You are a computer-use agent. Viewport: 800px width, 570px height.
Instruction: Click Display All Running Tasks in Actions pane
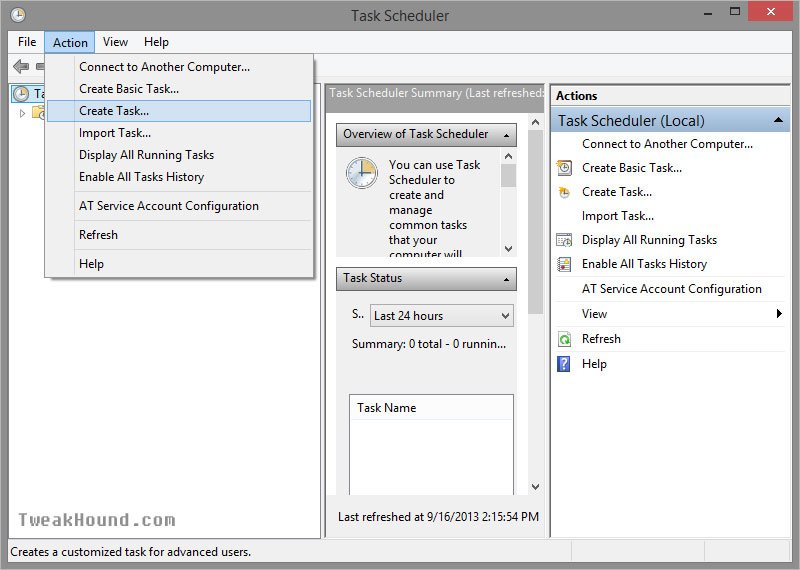click(649, 240)
